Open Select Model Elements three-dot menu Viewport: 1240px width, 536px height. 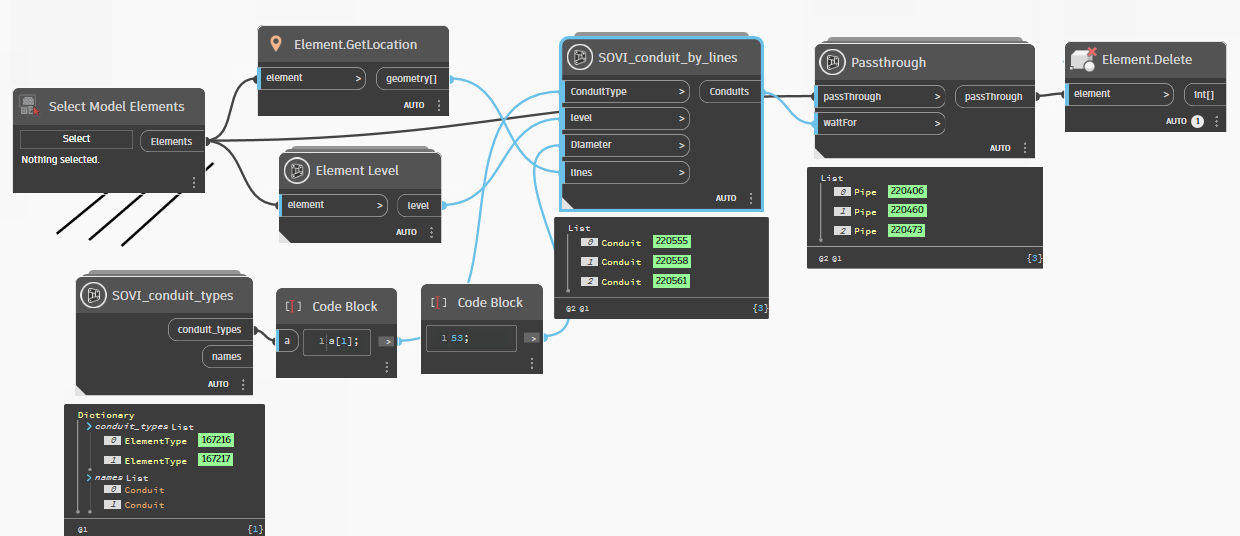coord(194,182)
